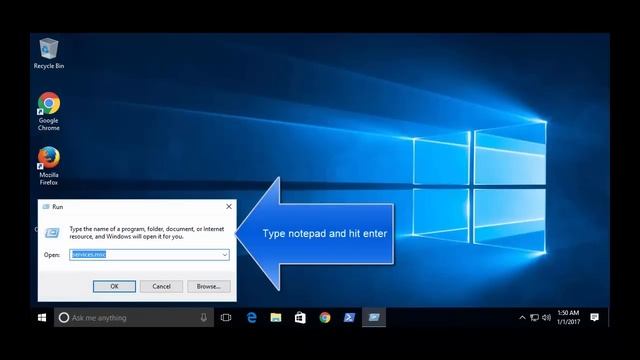The width and height of the screenshot is (640, 360).
Task: Expand the Open combo box dropdown arrow
Action: point(224,255)
